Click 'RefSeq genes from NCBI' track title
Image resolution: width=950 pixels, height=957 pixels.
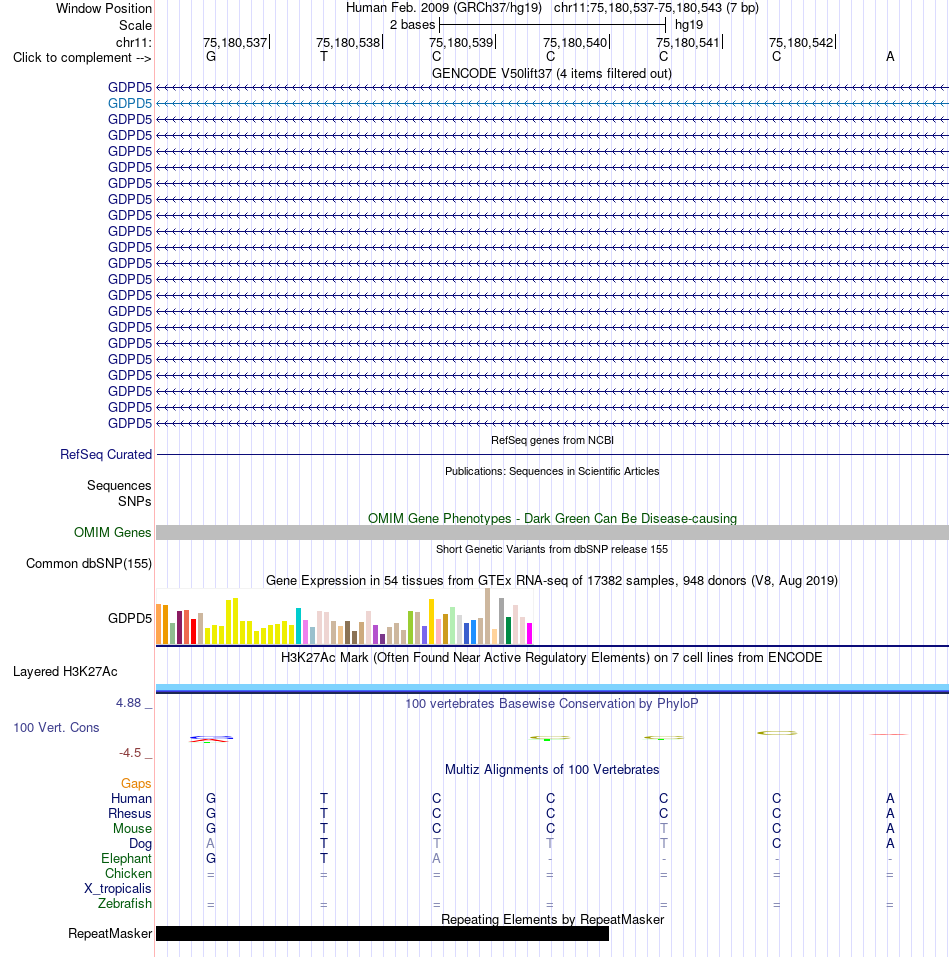552,440
